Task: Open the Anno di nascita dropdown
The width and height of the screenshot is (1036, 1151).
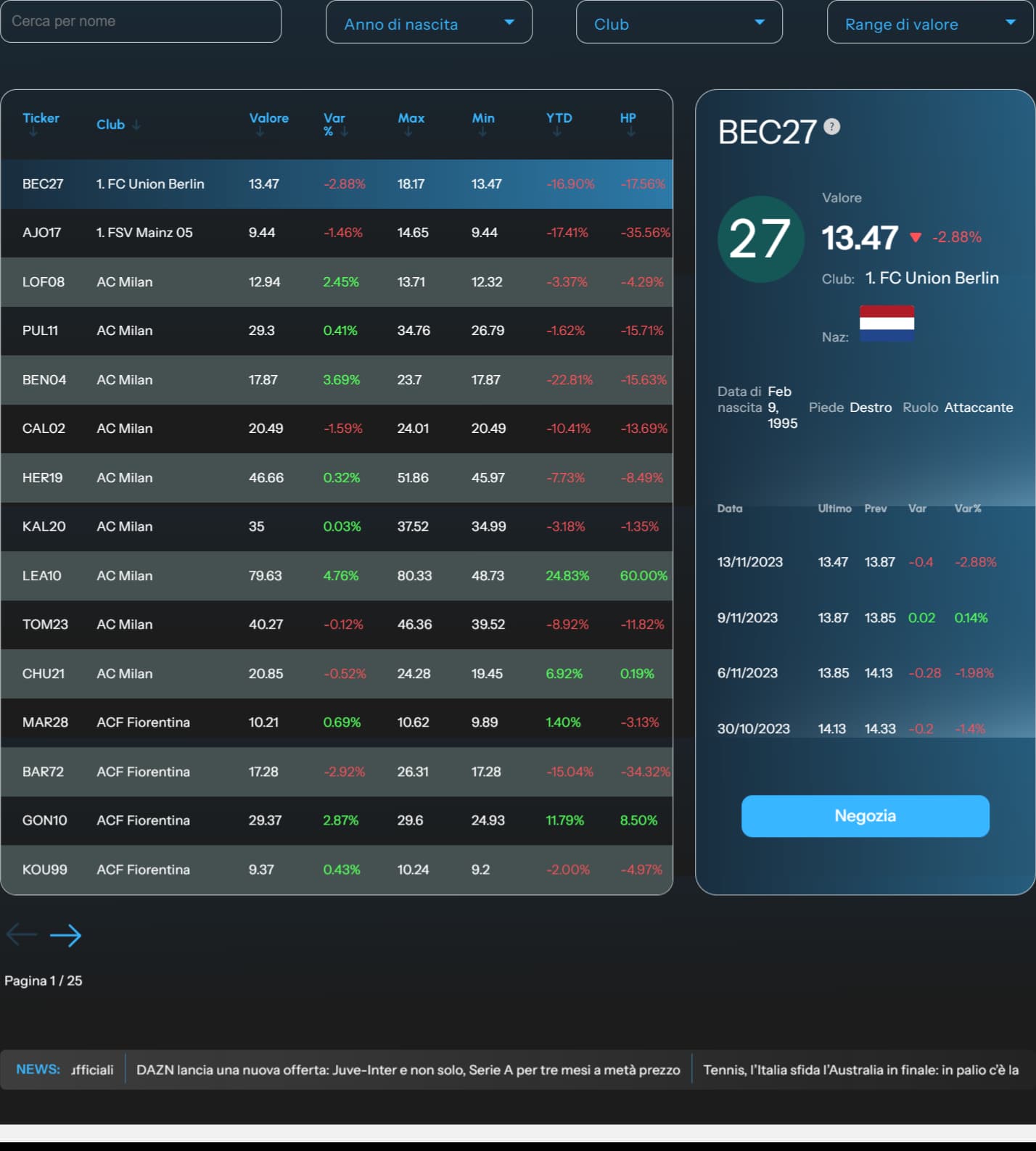Action: pos(429,22)
